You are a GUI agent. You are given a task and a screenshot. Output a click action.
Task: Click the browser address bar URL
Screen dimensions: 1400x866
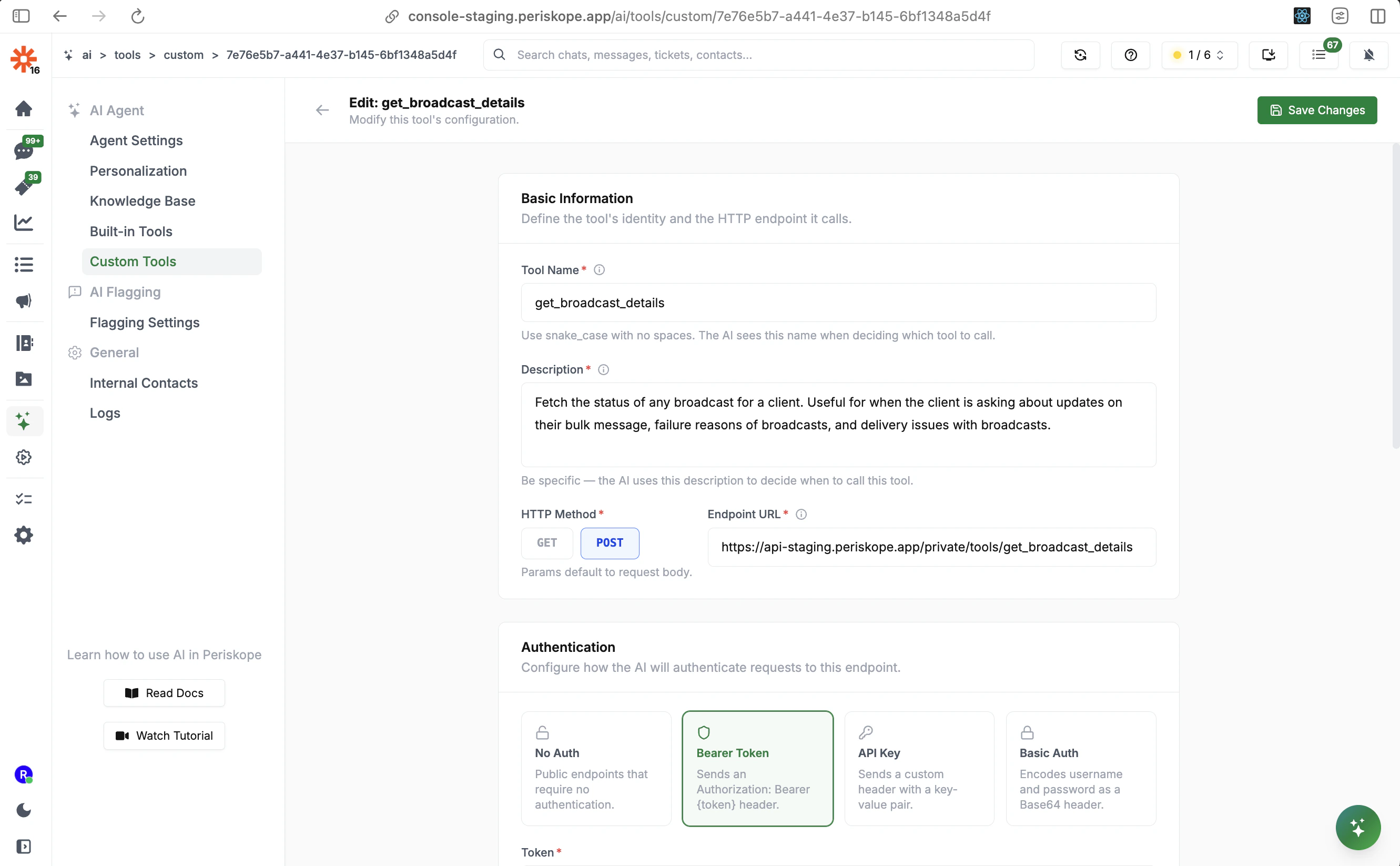coord(699,16)
